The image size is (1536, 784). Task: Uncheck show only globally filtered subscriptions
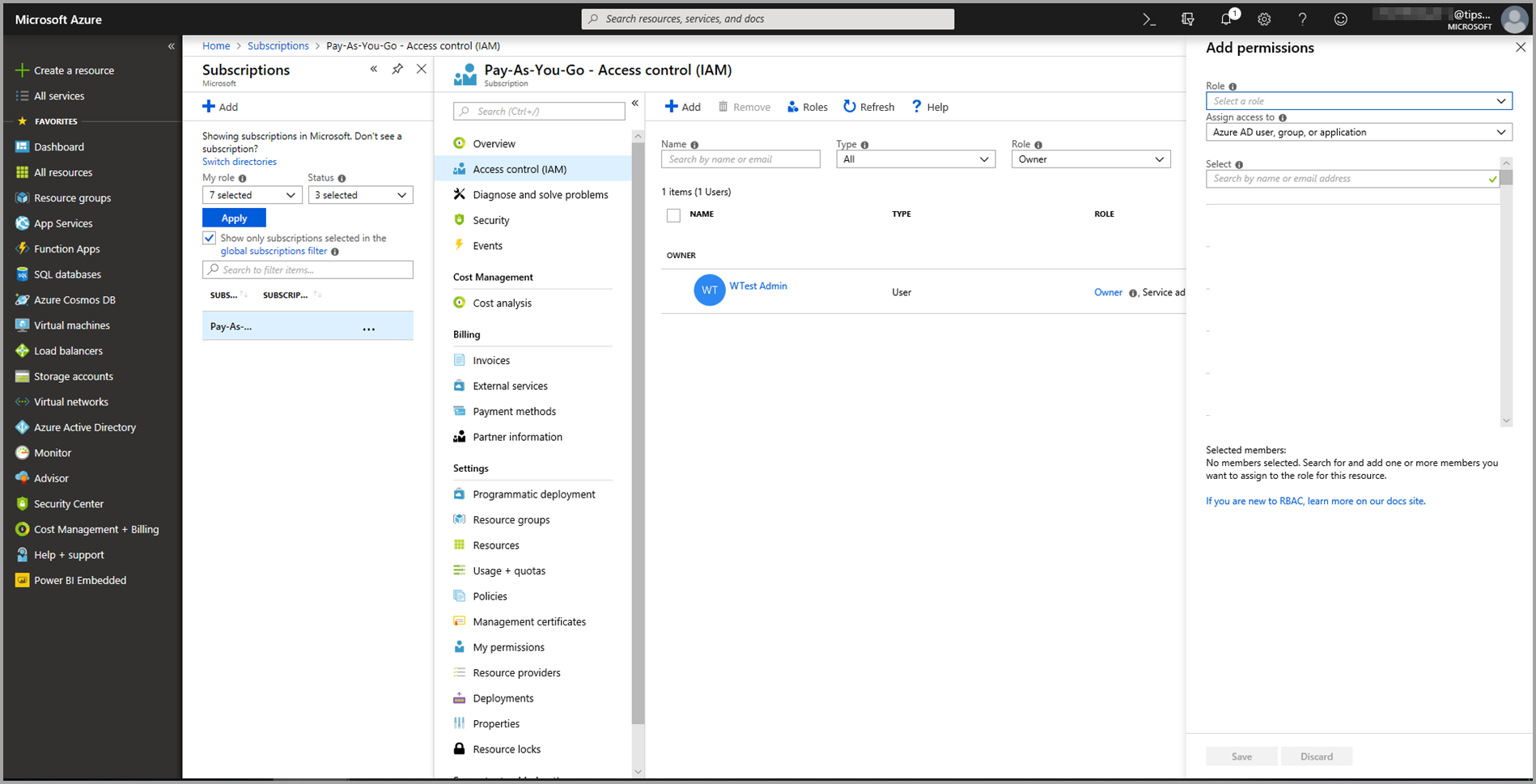pos(209,237)
